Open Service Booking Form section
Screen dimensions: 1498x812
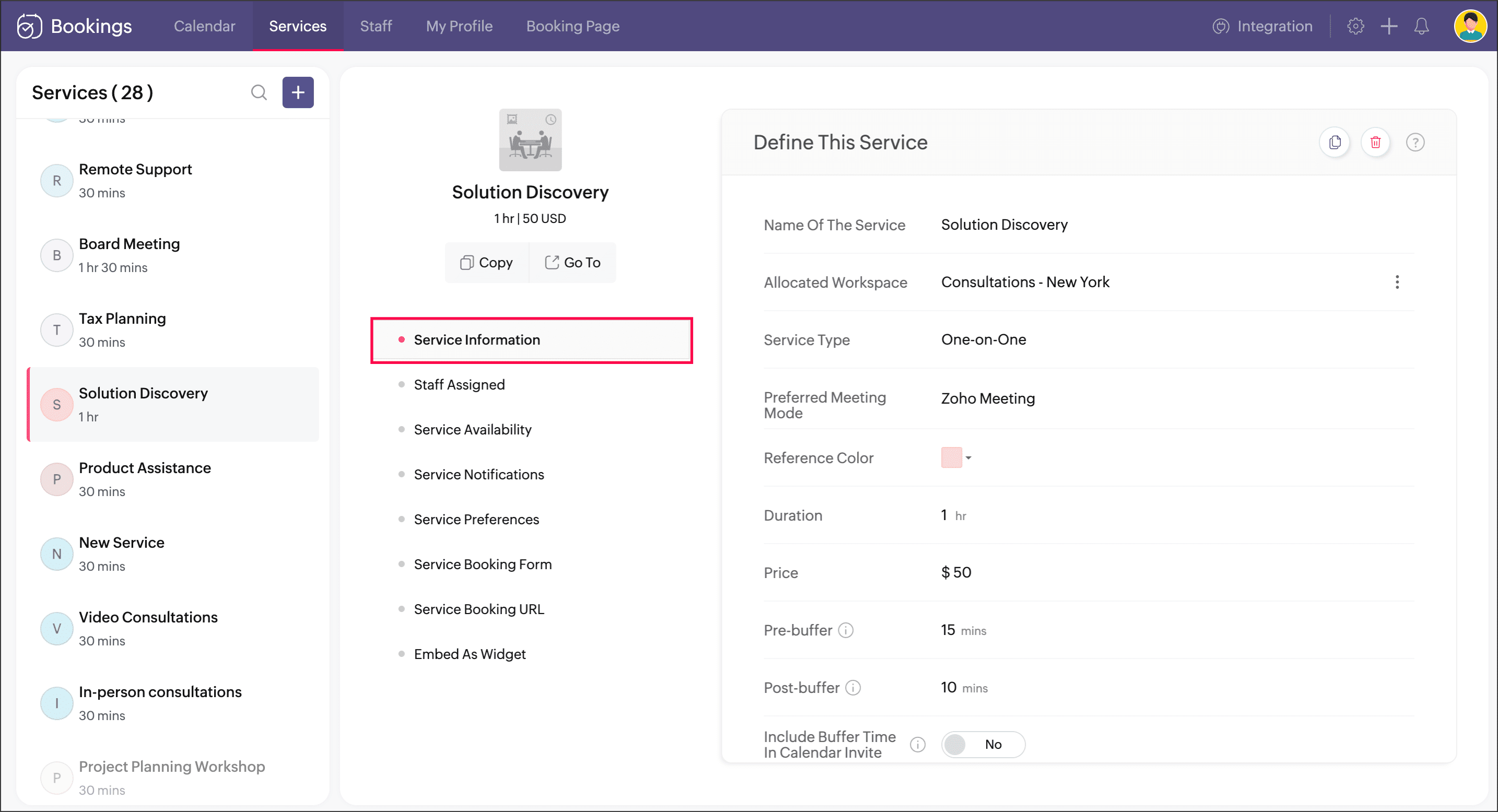tap(482, 564)
